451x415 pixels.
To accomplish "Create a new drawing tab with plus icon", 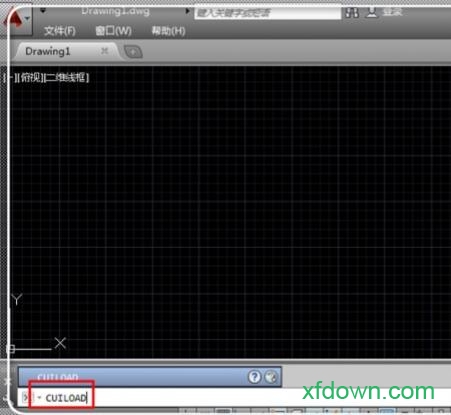I will point(133,52).
